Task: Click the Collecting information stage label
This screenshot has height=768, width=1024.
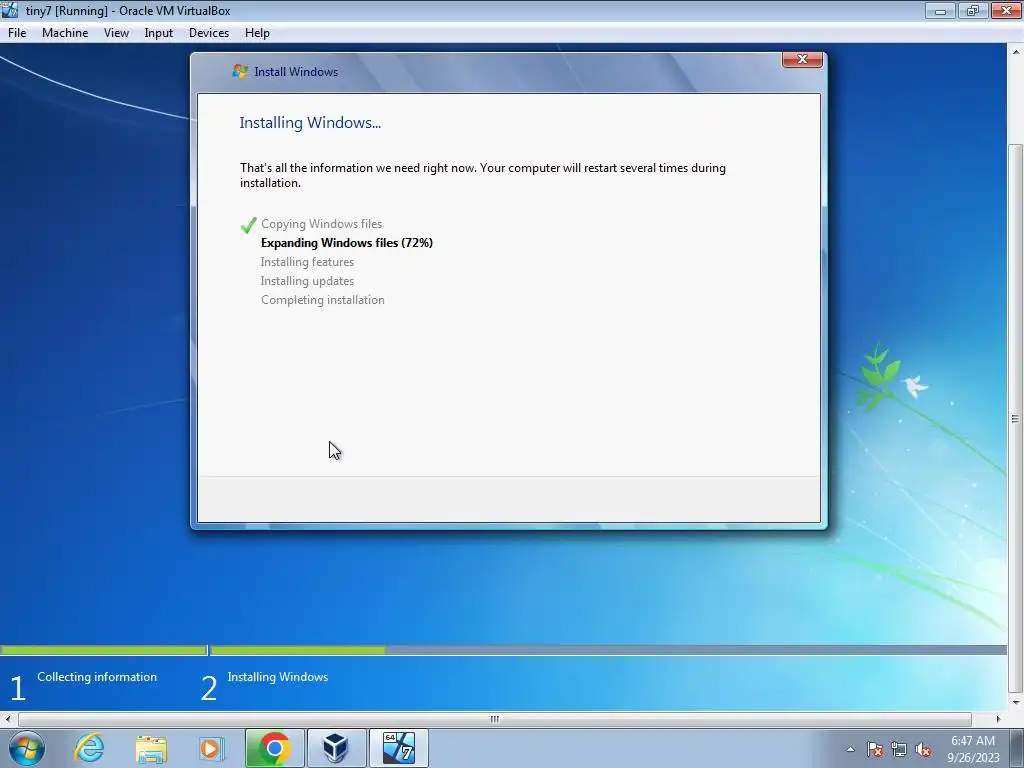Action: [x=97, y=677]
